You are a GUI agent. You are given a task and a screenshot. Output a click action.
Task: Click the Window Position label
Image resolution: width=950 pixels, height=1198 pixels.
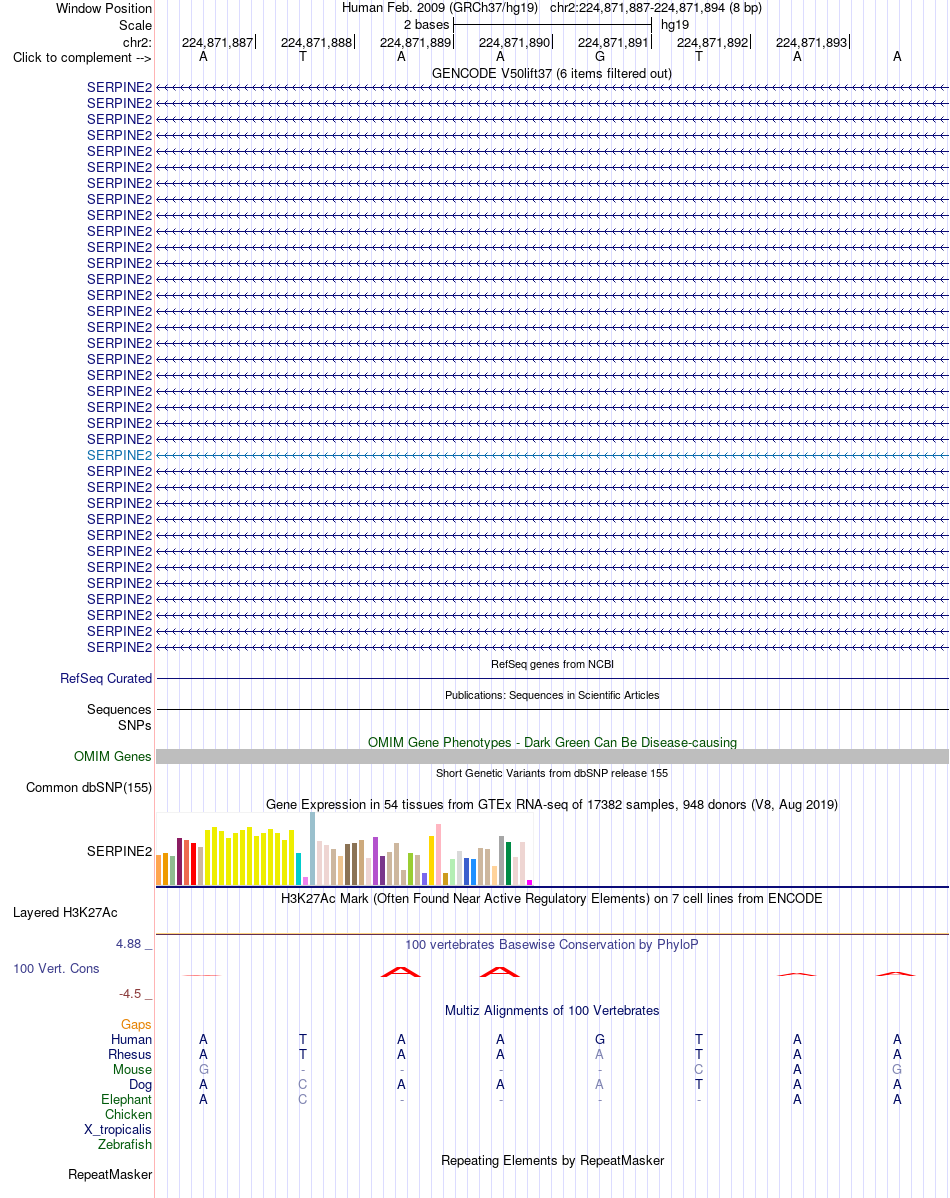point(104,8)
